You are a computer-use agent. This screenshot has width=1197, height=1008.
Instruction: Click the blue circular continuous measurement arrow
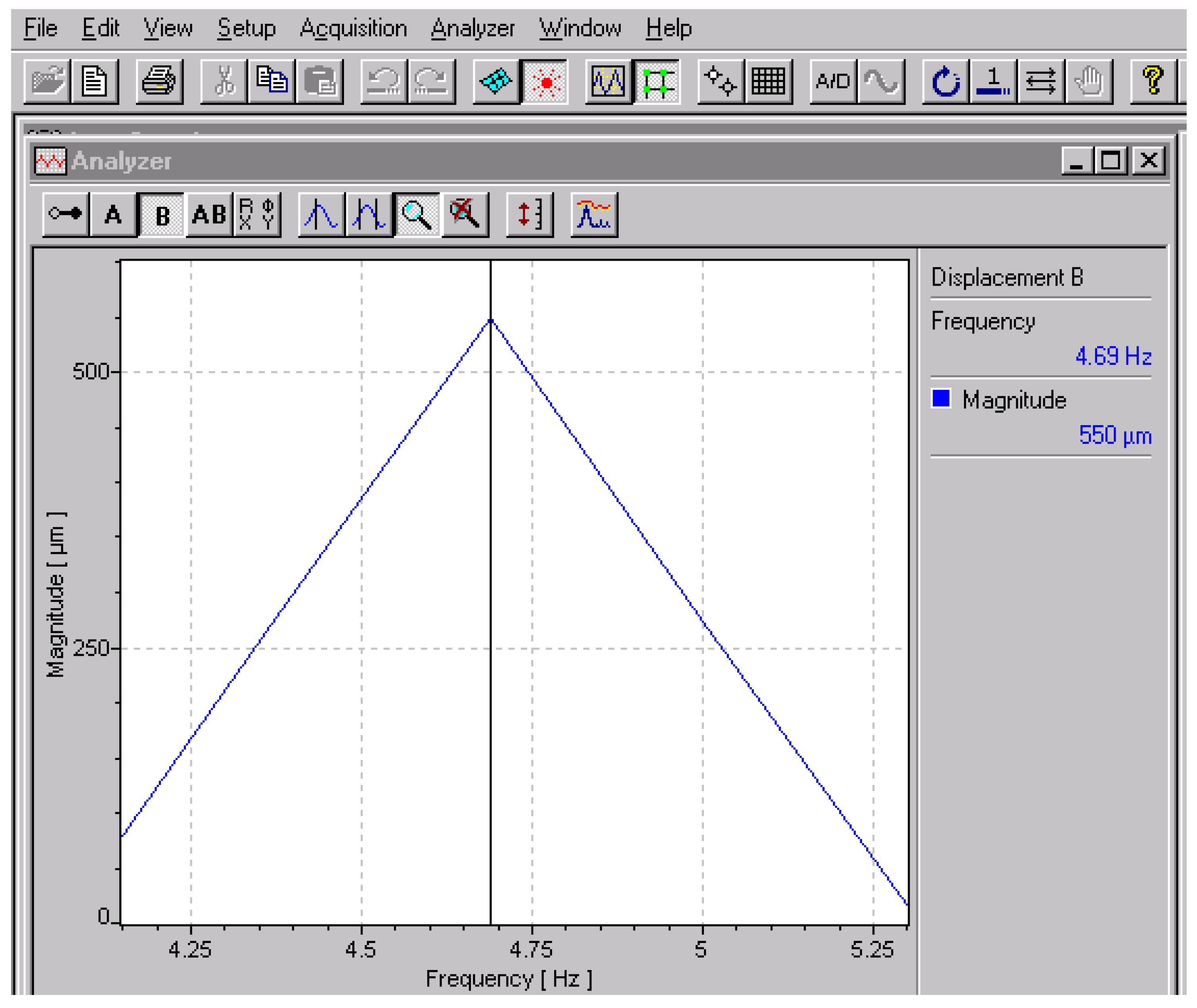945,81
